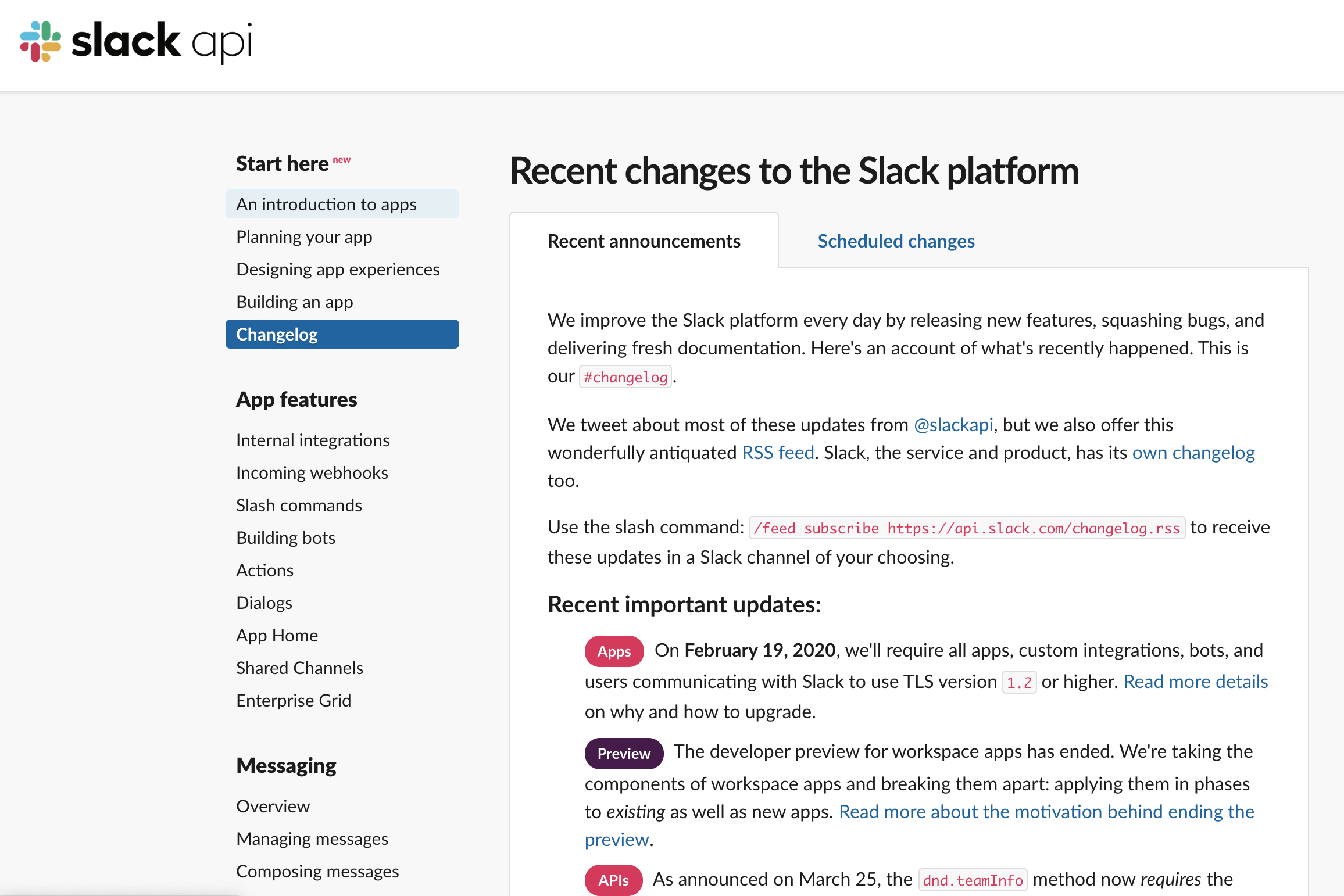Click the '/feed subscribe' command snippet
Screen dimensions: 1344x896
point(967,528)
